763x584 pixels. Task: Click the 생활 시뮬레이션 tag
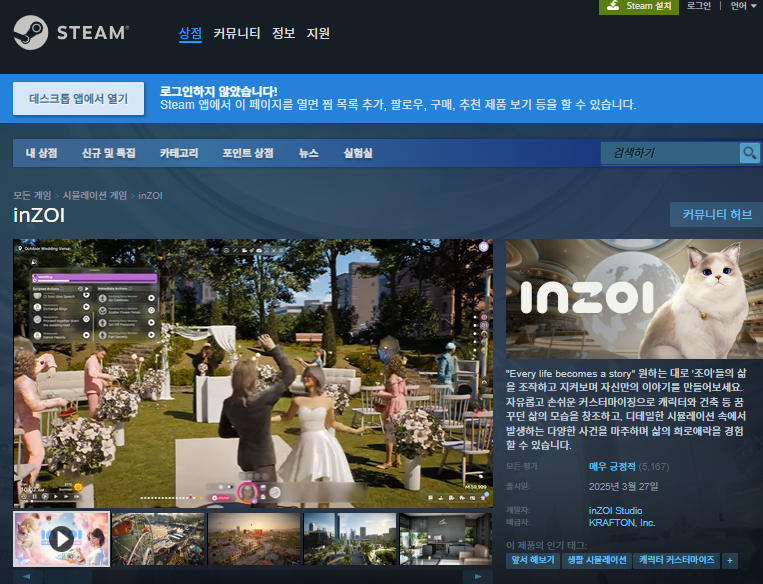[597, 561]
